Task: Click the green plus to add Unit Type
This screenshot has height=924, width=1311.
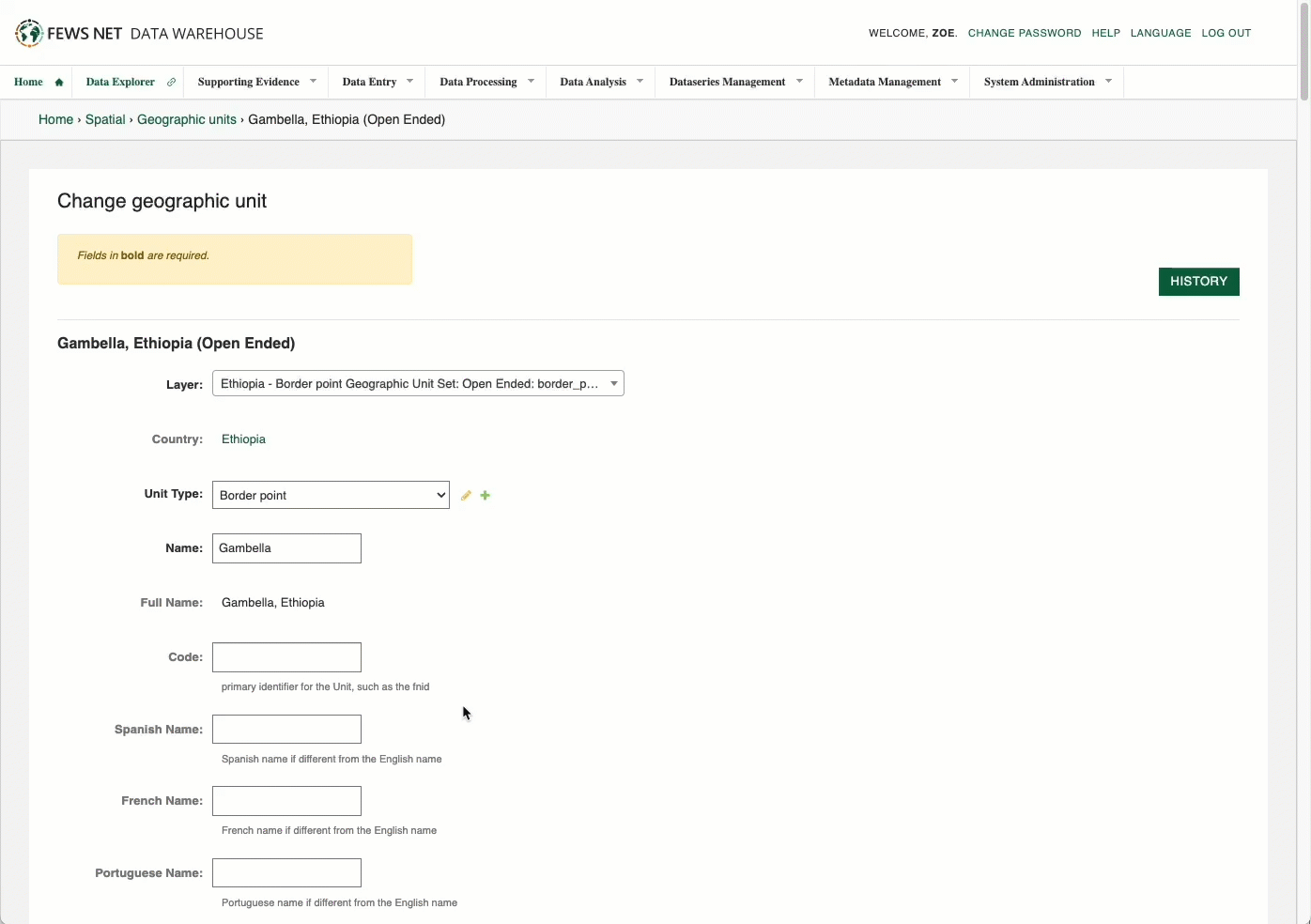Action: 486,496
